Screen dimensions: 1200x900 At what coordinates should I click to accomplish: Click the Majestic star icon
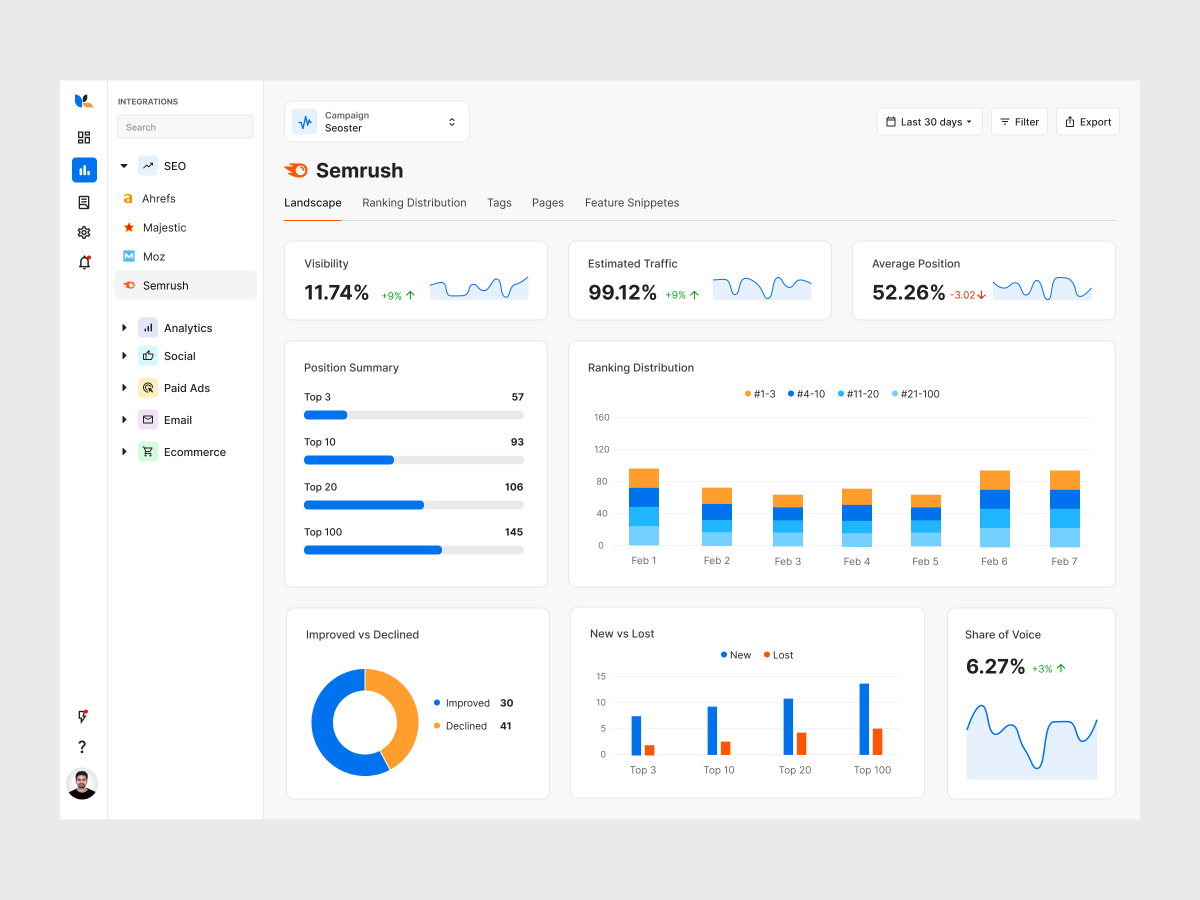tap(128, 228)
